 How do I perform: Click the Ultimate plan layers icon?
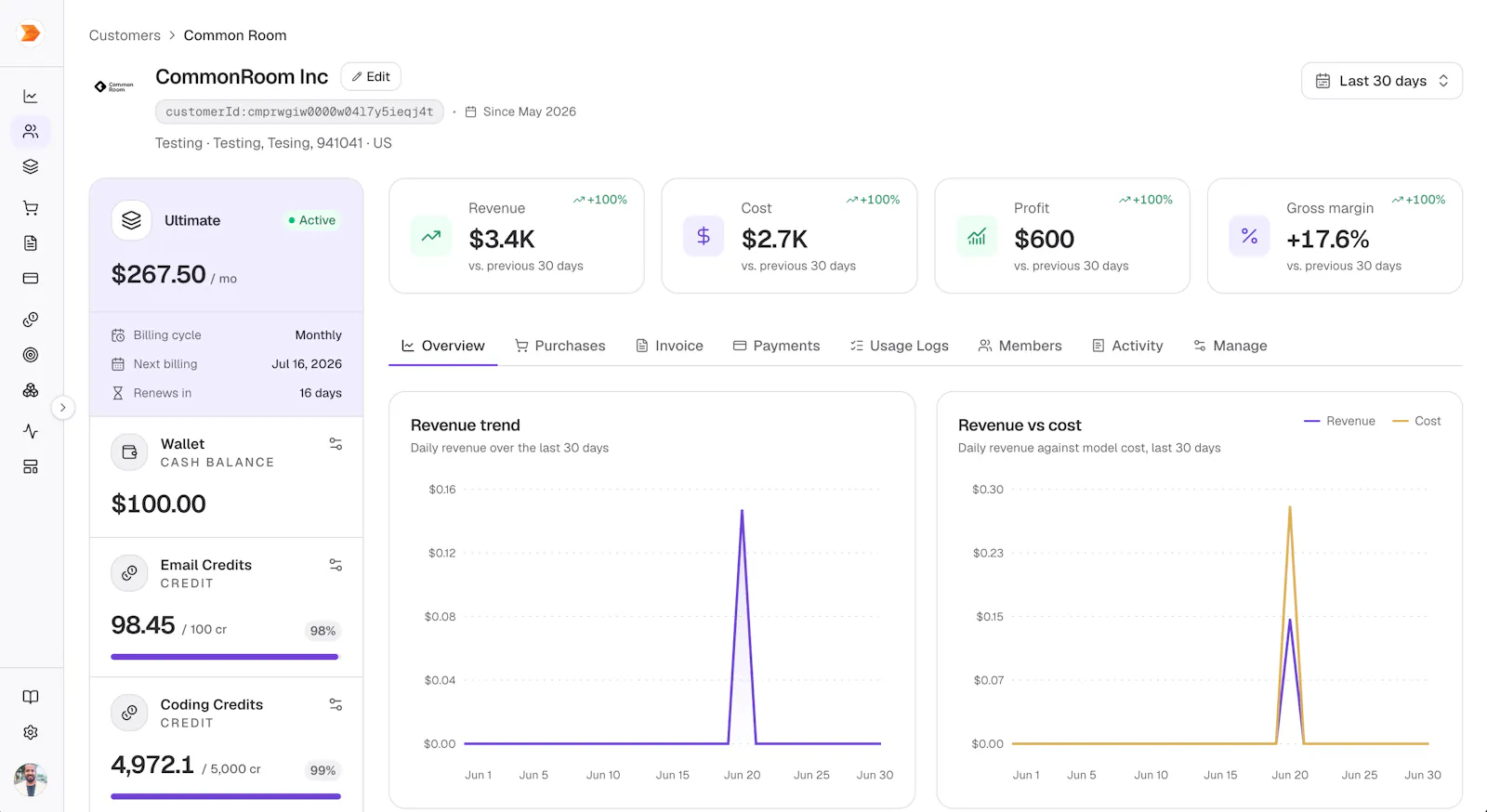(131, 220)
